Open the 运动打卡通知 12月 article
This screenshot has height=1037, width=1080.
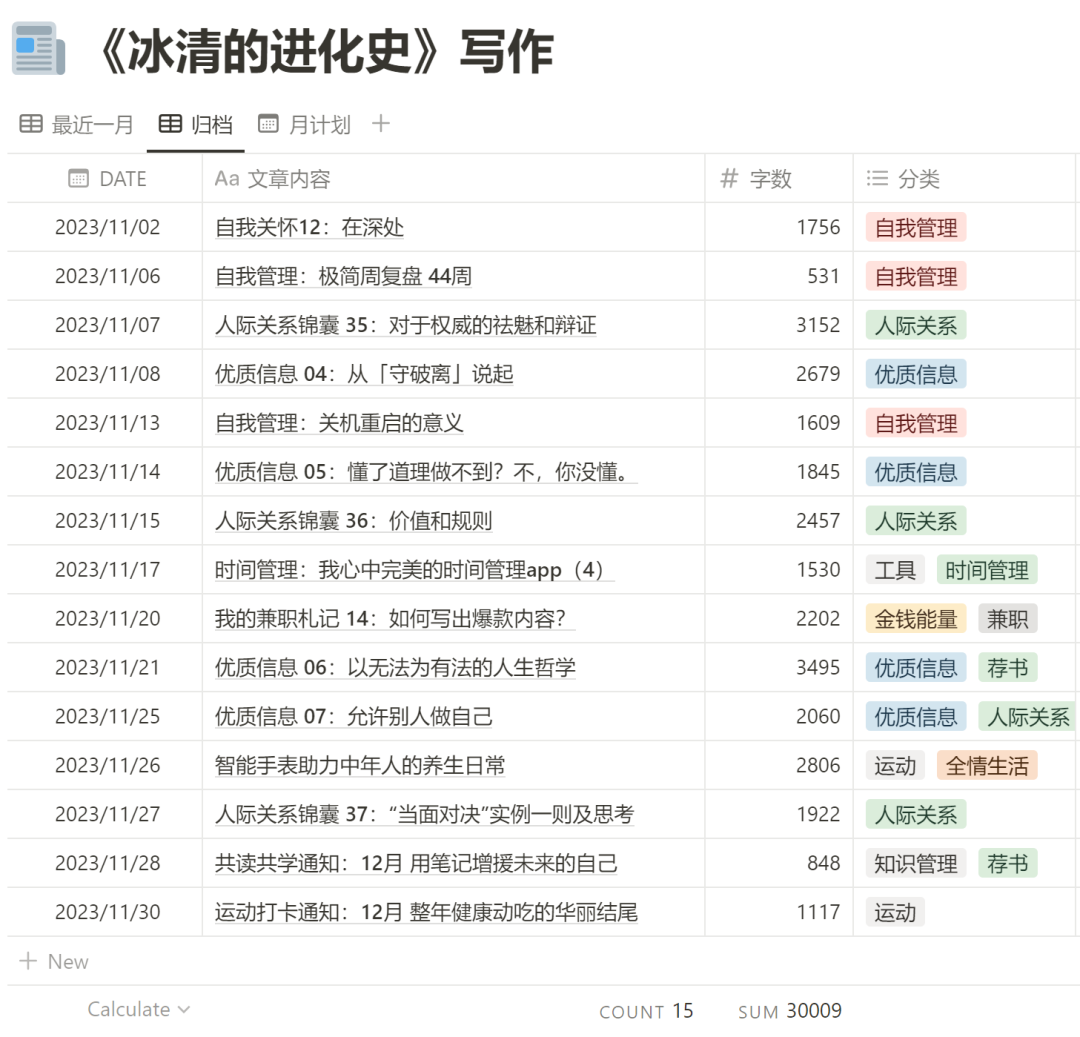pos(426,912)
